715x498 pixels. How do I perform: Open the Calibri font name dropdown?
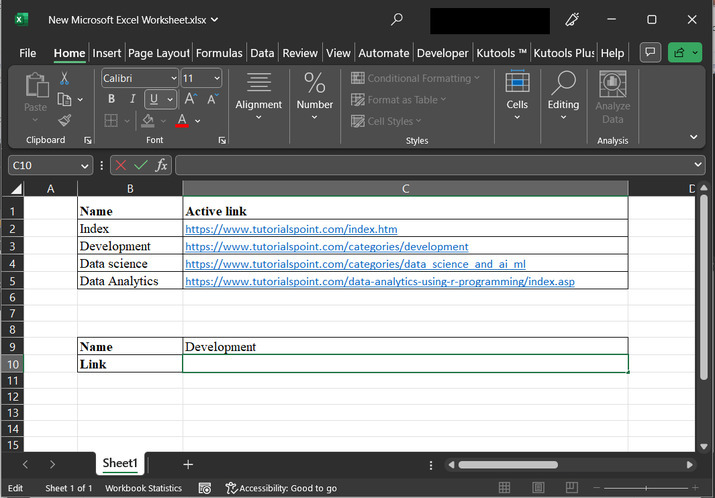tap(173, 78)
